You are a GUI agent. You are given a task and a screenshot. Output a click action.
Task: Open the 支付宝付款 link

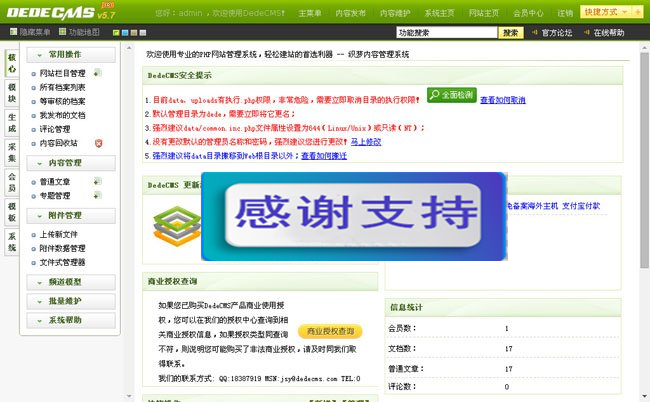pyautogui.click(x=581, y=206)
